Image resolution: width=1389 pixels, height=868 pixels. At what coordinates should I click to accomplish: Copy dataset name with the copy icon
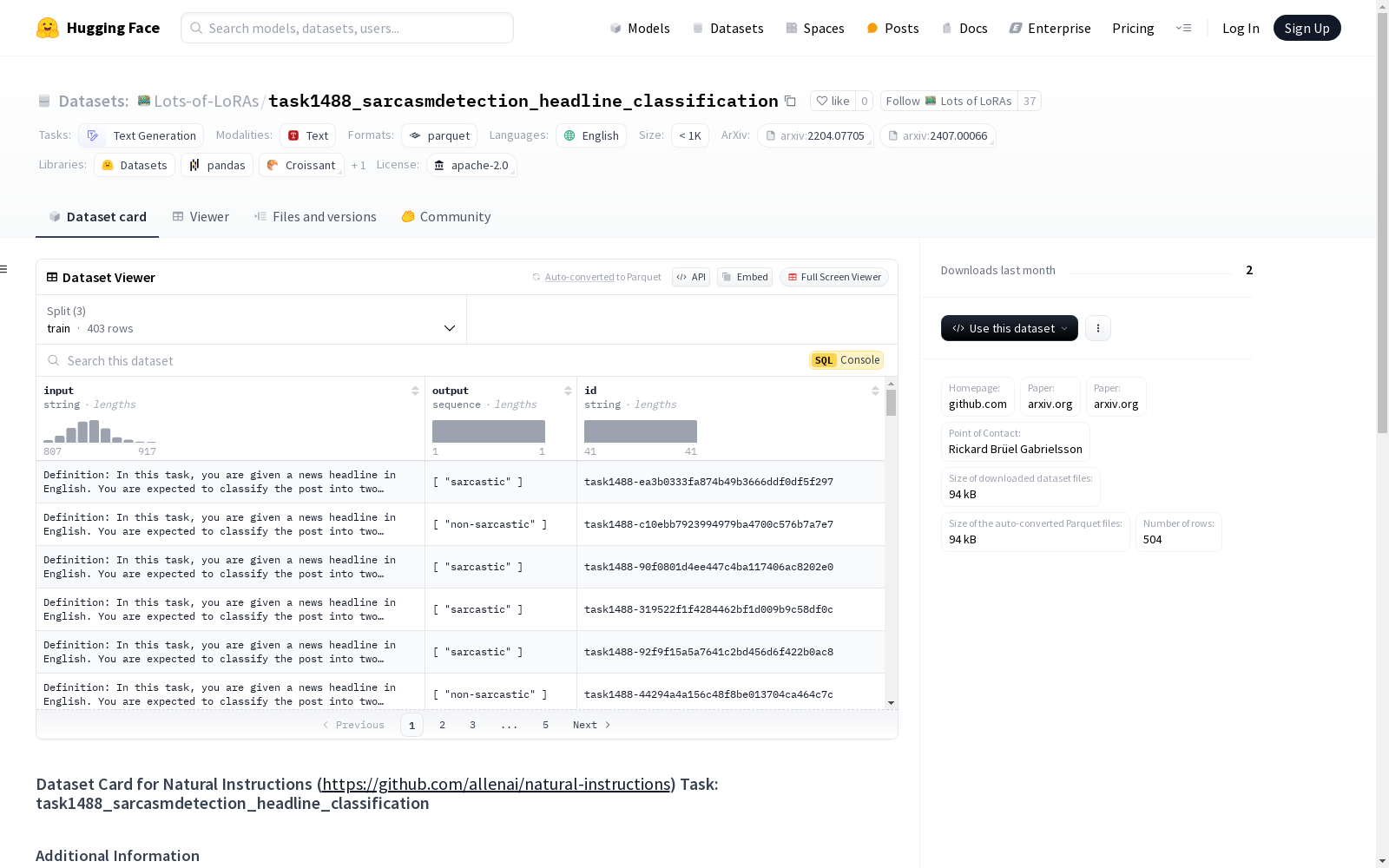coord(790,101)
